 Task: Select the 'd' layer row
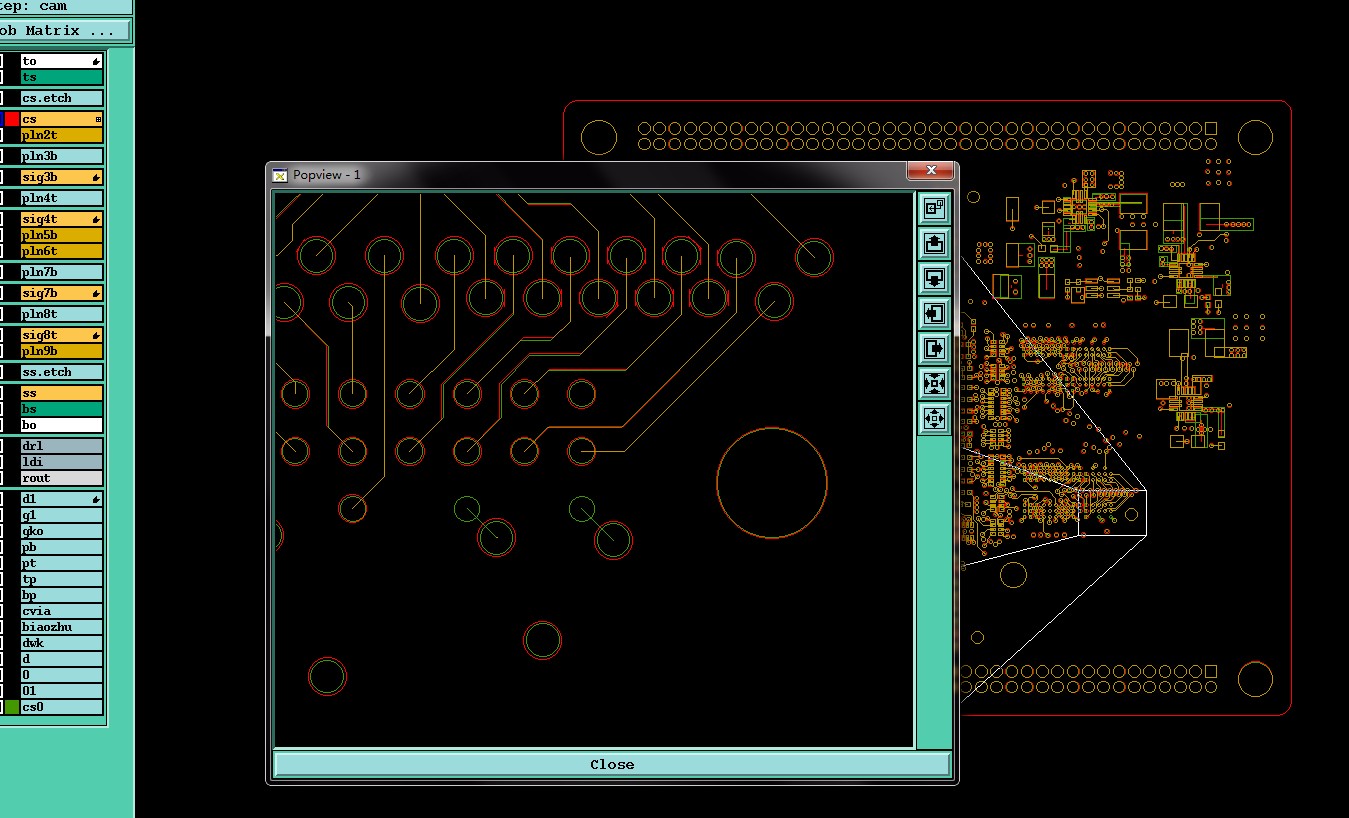62,659
